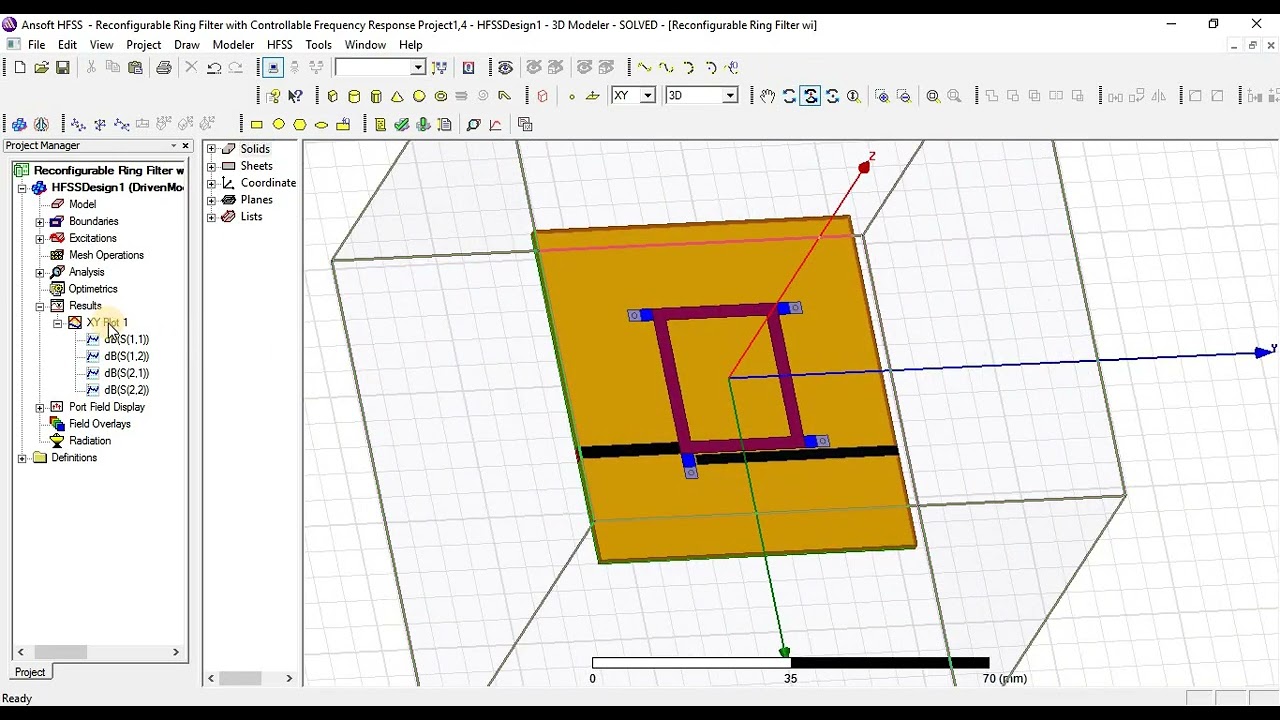Collapse the XY Plot 1 node

pyautogui.click(x=57, y=323)
